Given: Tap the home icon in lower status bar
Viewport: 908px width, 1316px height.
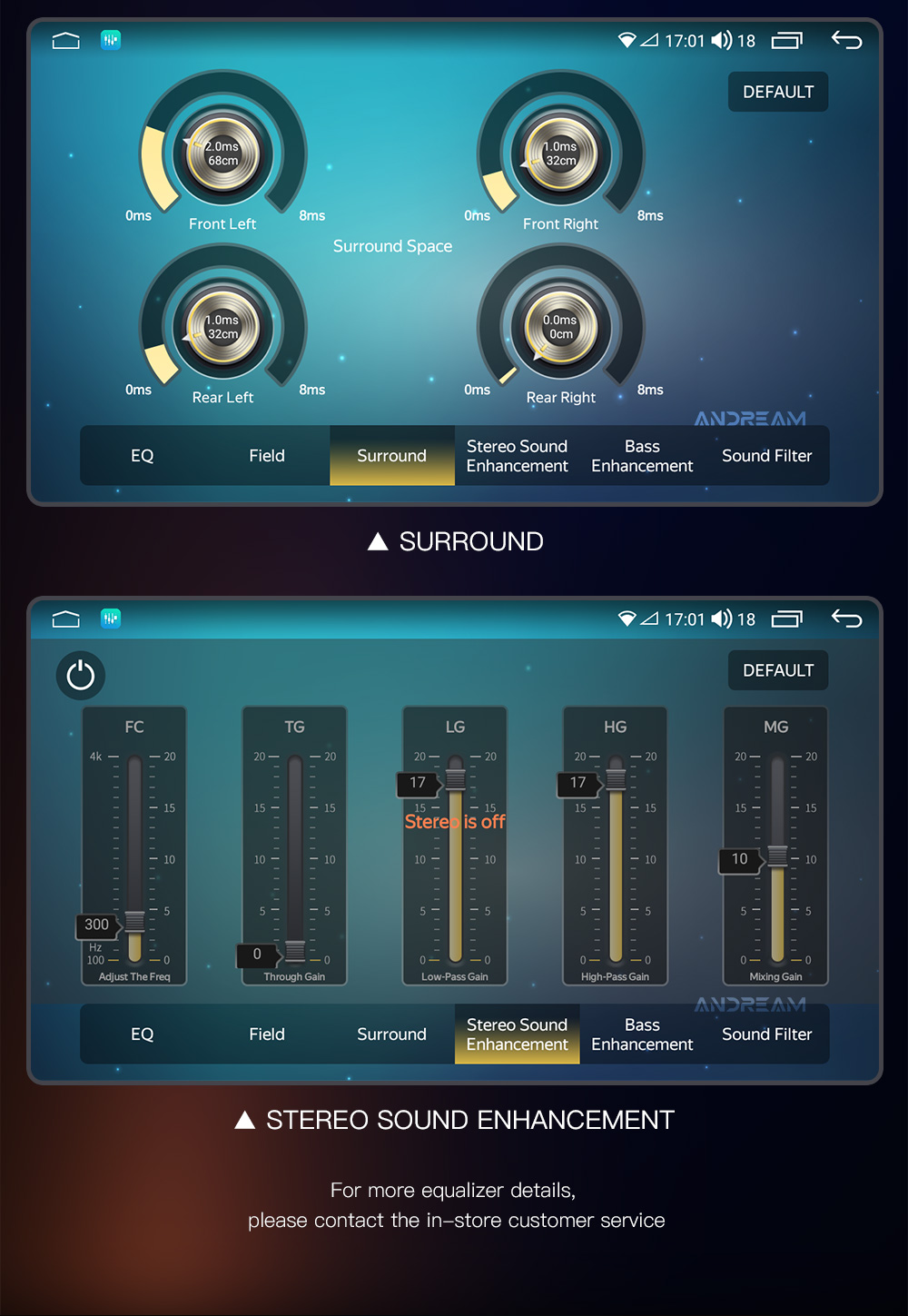Looking at the screenshot, I should tap(66, 619).
